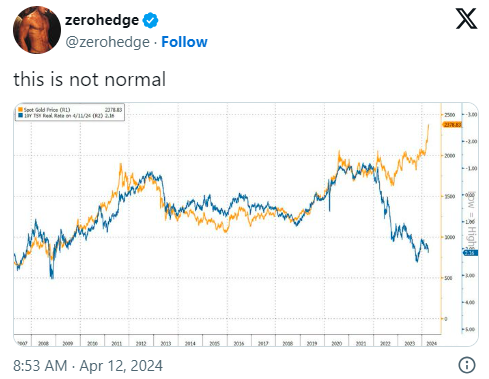Click the X logo

[466, 19]
